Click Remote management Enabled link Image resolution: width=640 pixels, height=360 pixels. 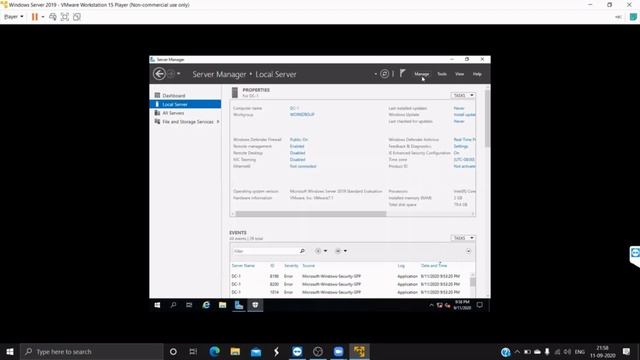coord(297,146)
